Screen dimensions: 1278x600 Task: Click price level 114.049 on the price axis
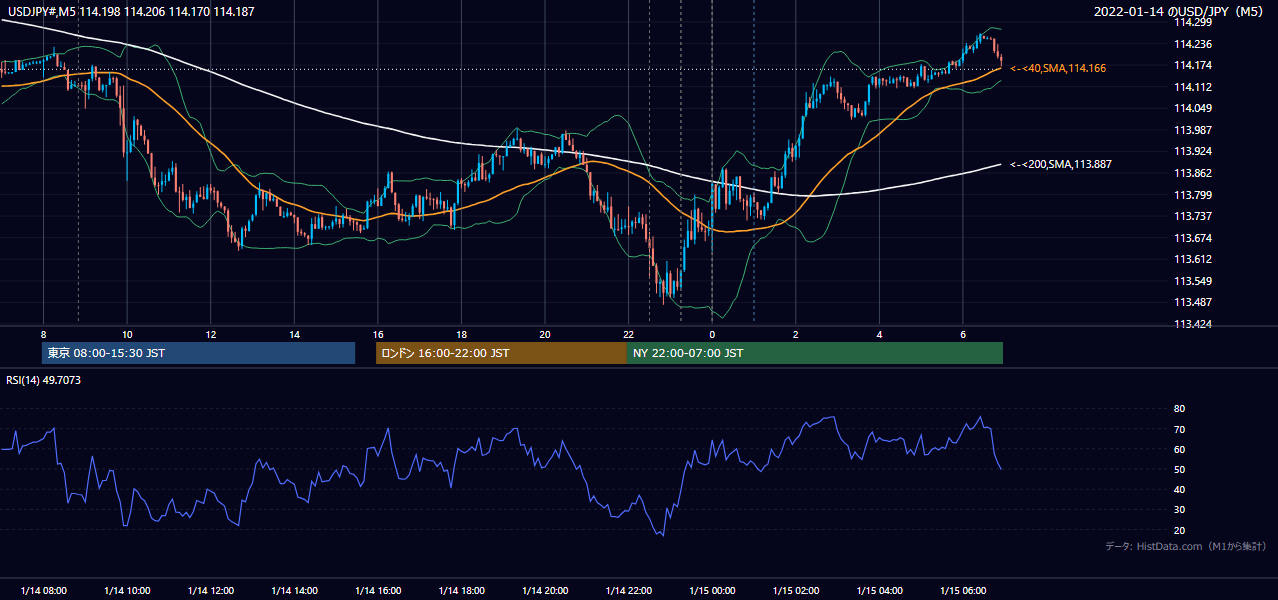(x=1194, y=108)
